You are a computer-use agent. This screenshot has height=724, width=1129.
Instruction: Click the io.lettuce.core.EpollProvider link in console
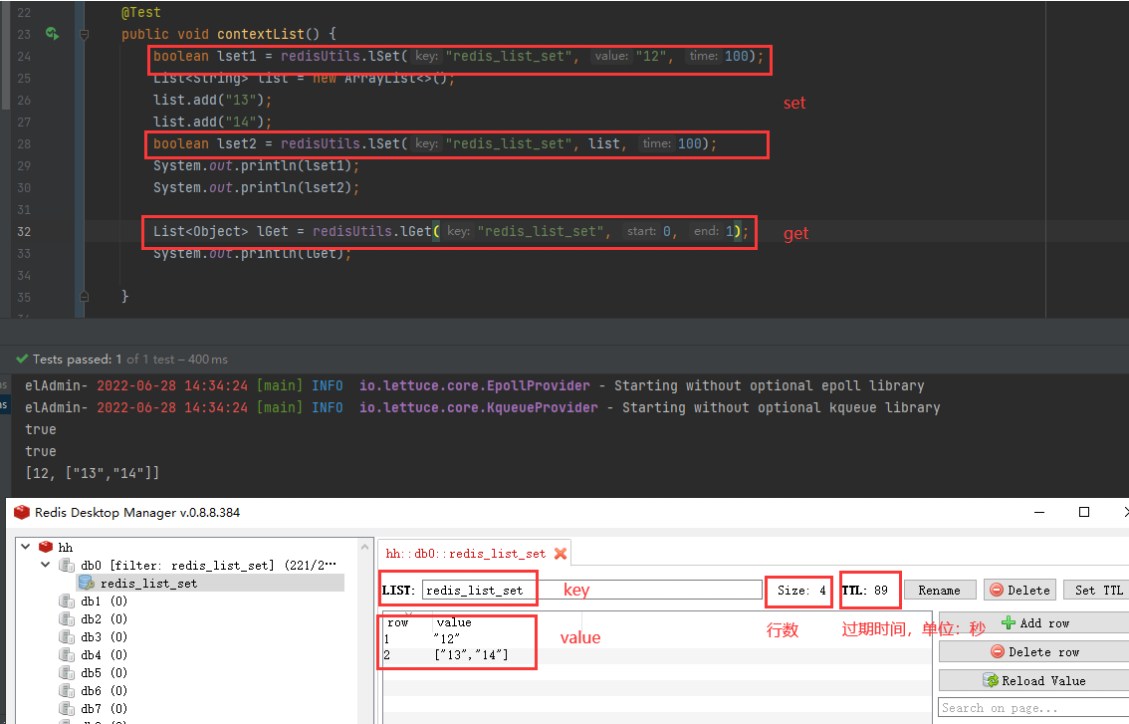474,386
